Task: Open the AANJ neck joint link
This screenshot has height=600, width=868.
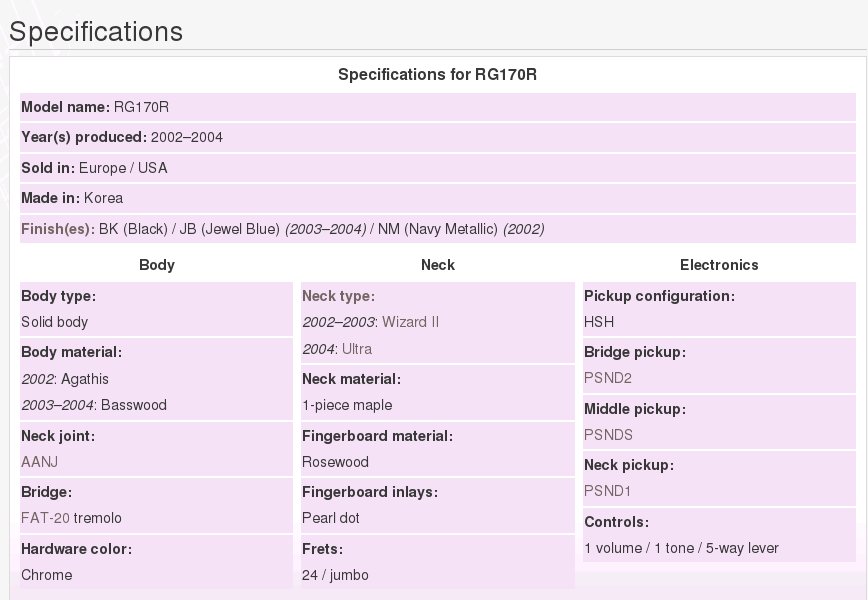Action: click(40, 462)
